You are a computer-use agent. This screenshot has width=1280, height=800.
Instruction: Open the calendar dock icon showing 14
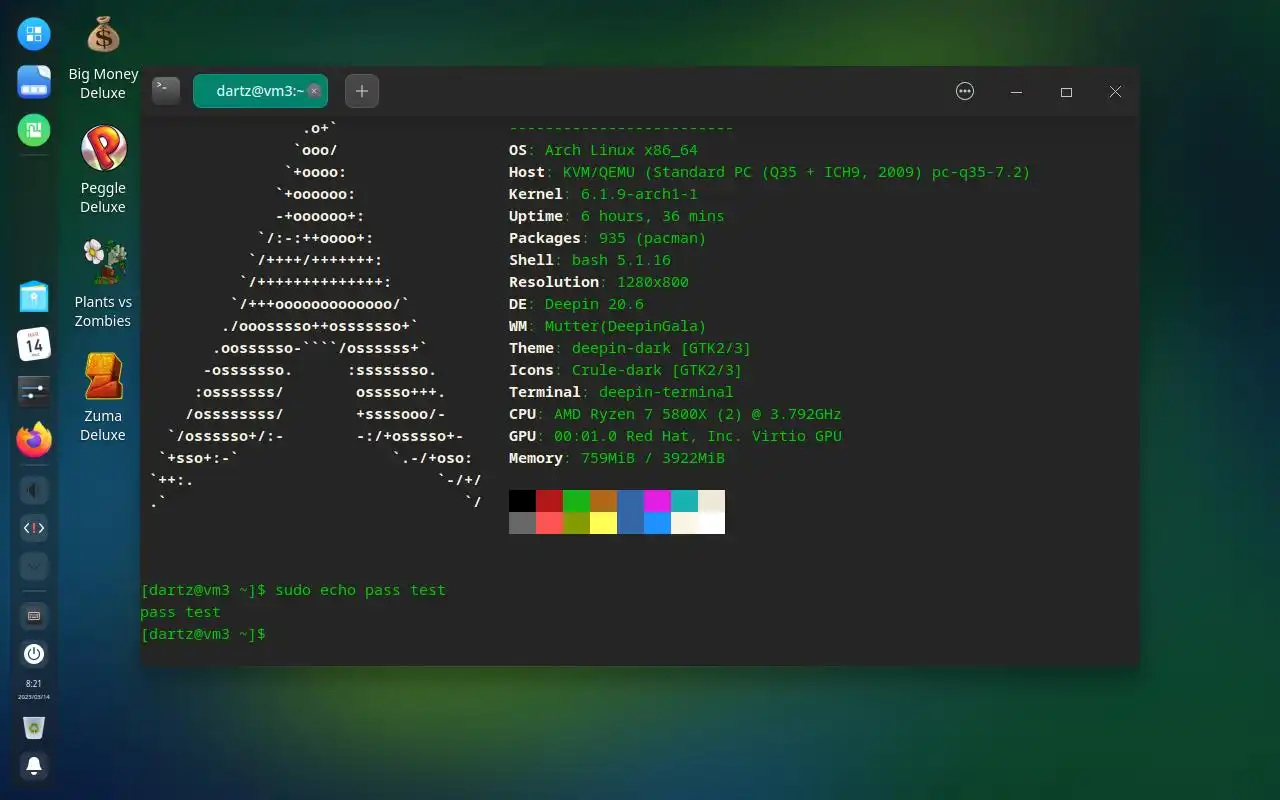click(x=34, y=344)
